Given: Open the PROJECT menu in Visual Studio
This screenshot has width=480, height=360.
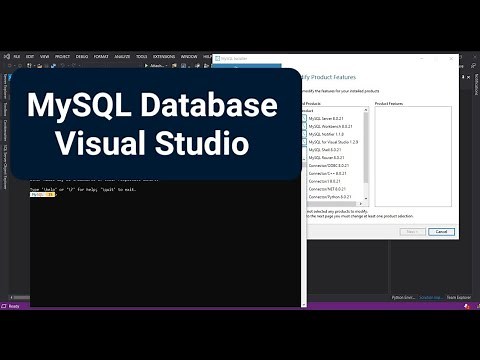Looking at the screenshot, I should [x=62, y=57].
